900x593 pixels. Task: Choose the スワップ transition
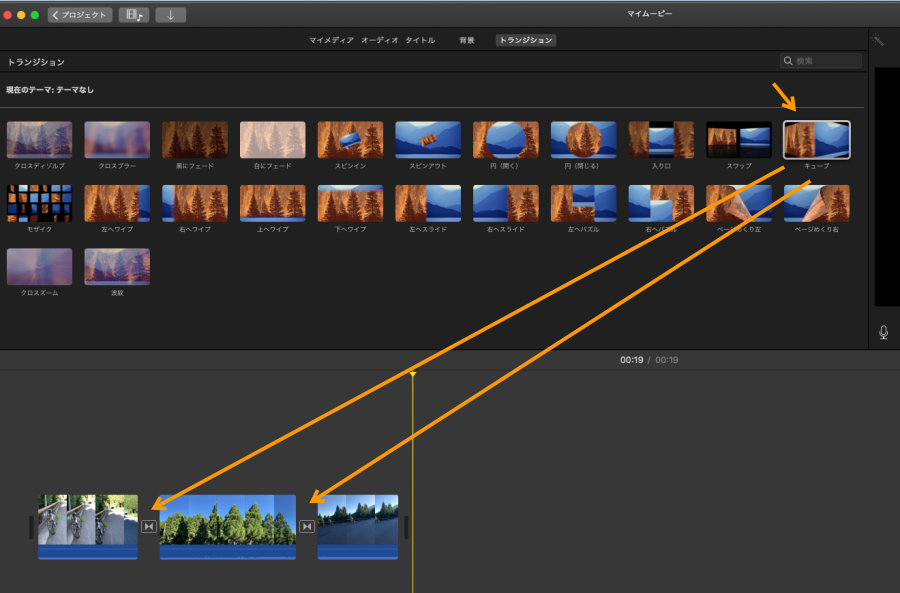pos(738,141)
